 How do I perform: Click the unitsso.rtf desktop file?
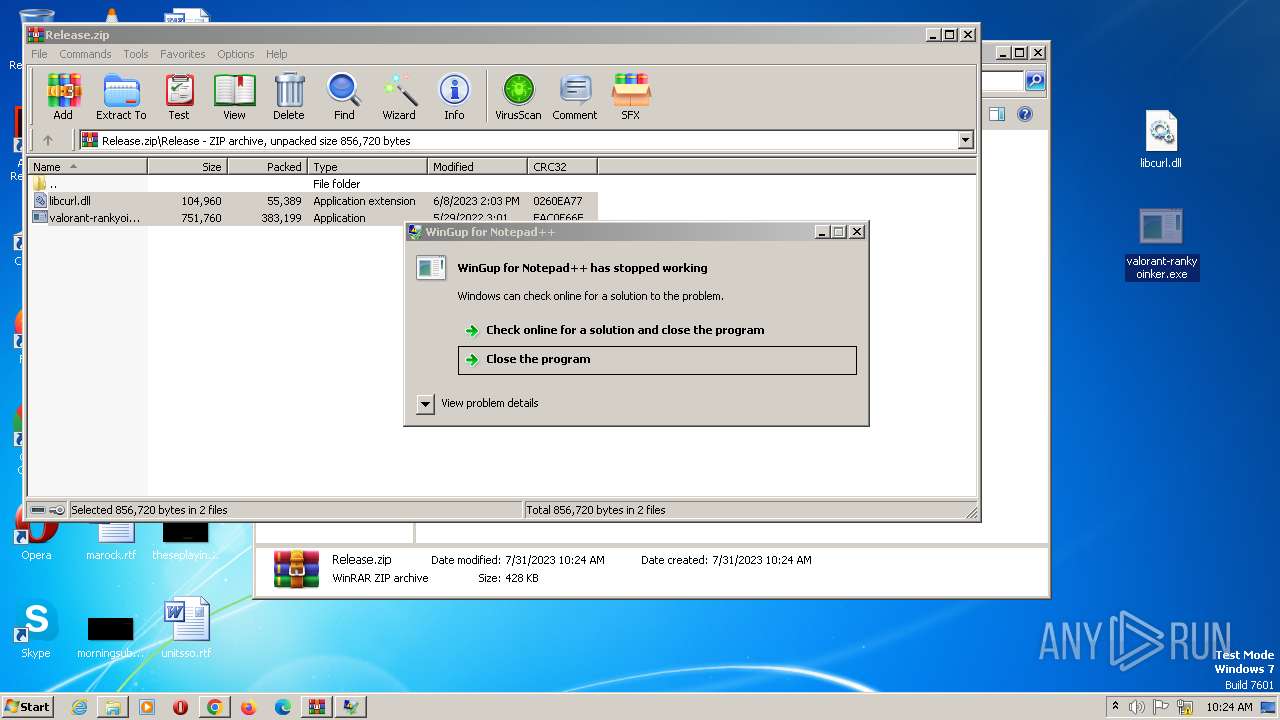(x=186, y=628)
